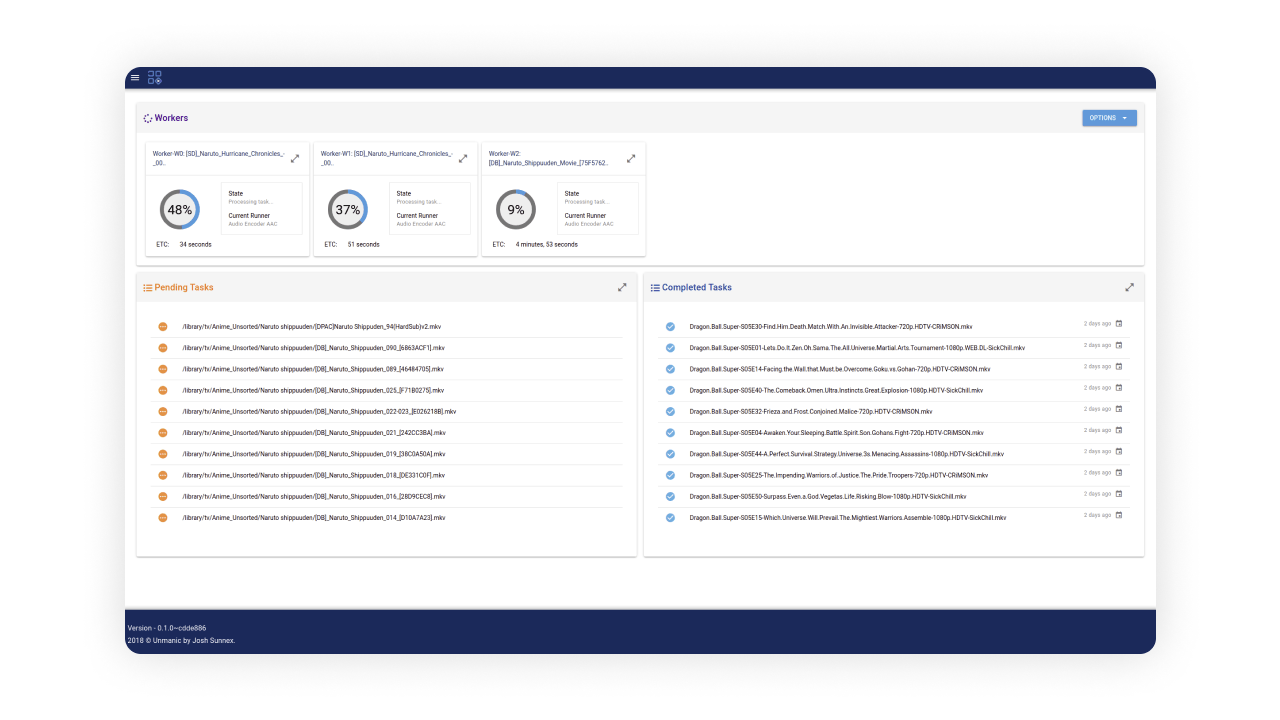Expand Worker-W1 details panel
The width and height of the screenshot is (1280, 720).
tap(463, 158)
